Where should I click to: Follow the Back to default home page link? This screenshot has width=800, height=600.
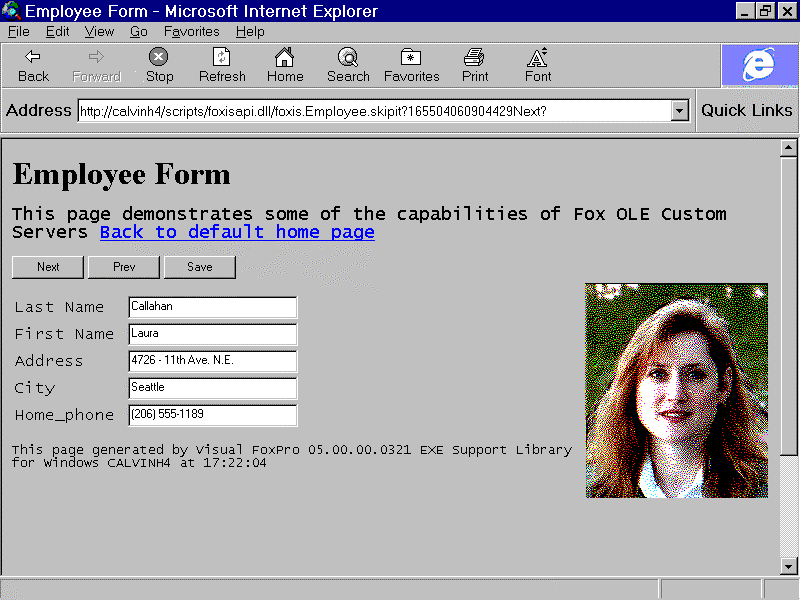(237, 232)
